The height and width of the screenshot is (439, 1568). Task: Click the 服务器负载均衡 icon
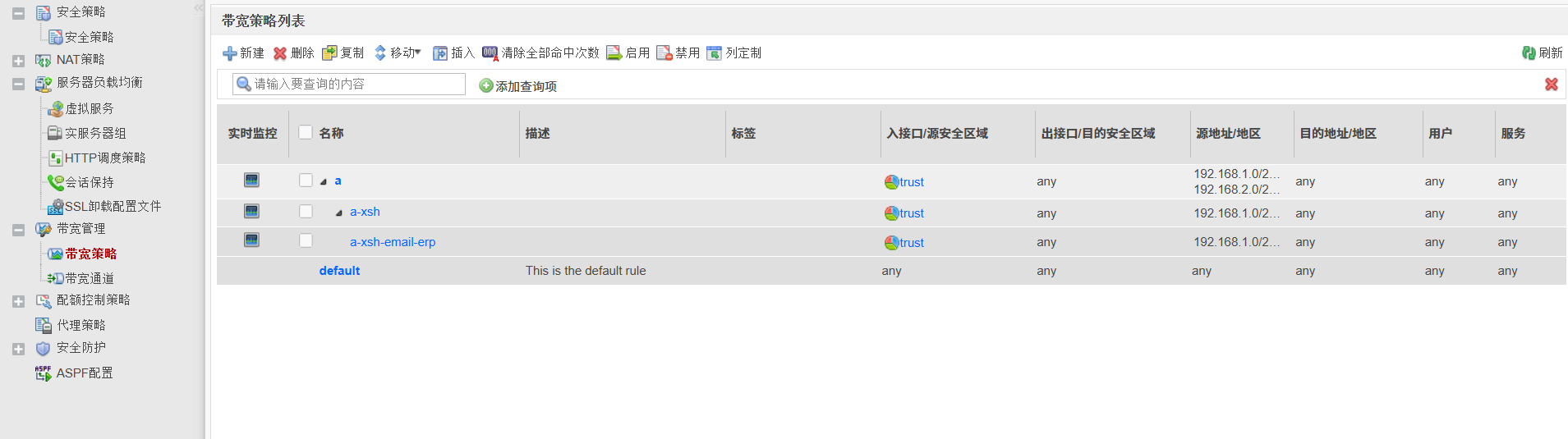click(x=43, y=84)
